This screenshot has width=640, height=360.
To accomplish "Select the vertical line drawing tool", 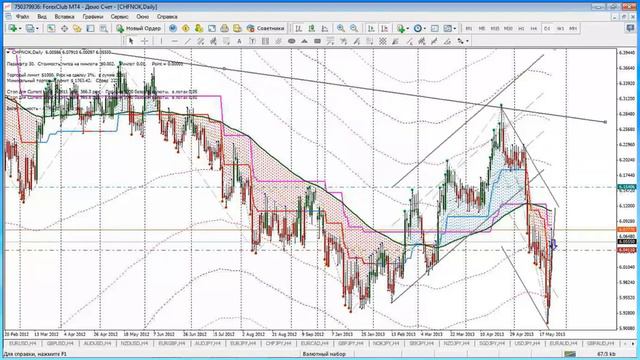I will 162,41.
